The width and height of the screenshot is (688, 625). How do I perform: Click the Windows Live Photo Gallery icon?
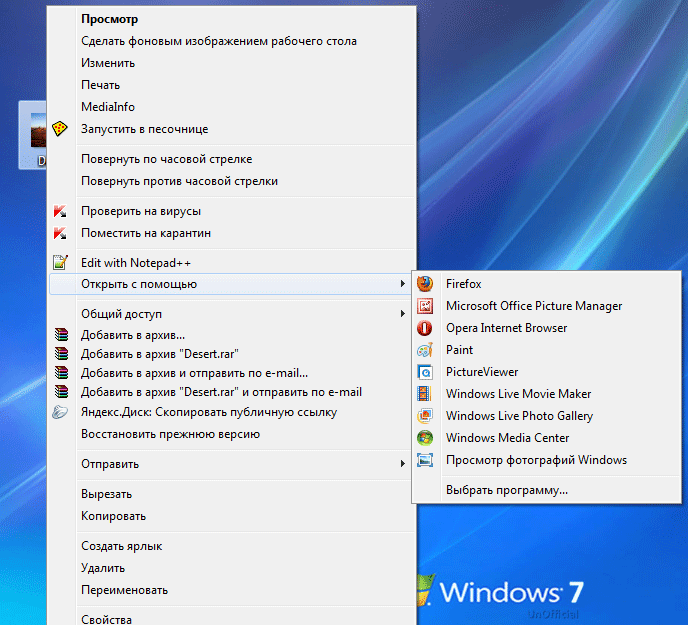(x=425, y=416)
